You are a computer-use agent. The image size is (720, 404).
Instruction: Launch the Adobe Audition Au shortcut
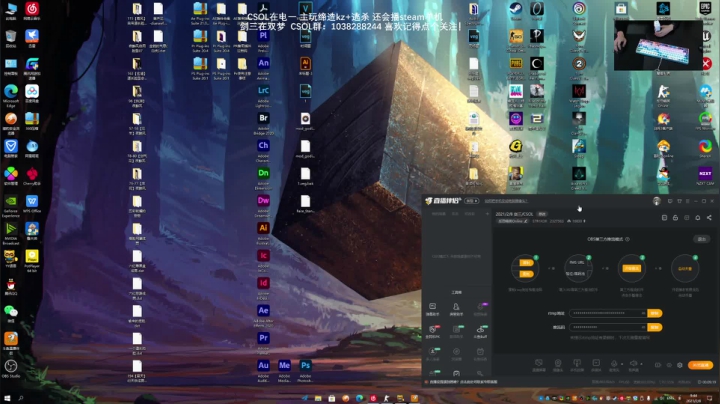263,370
